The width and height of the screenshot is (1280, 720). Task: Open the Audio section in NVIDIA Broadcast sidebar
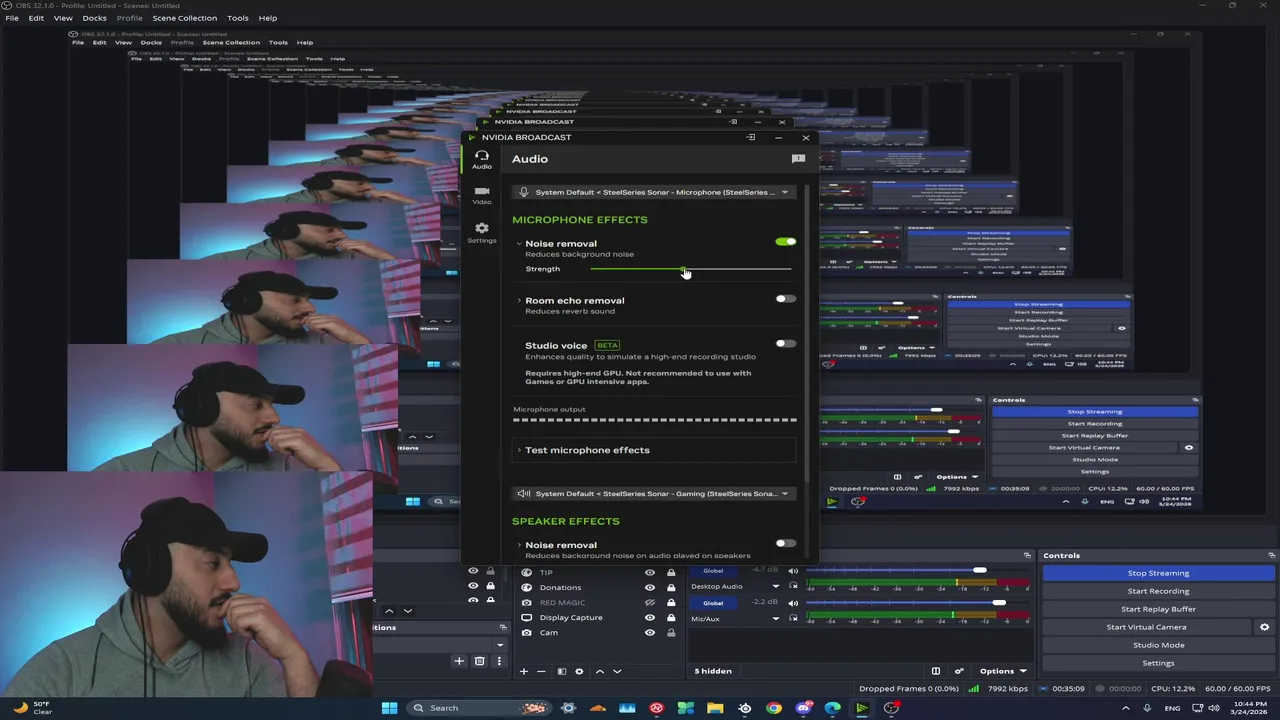482,159
